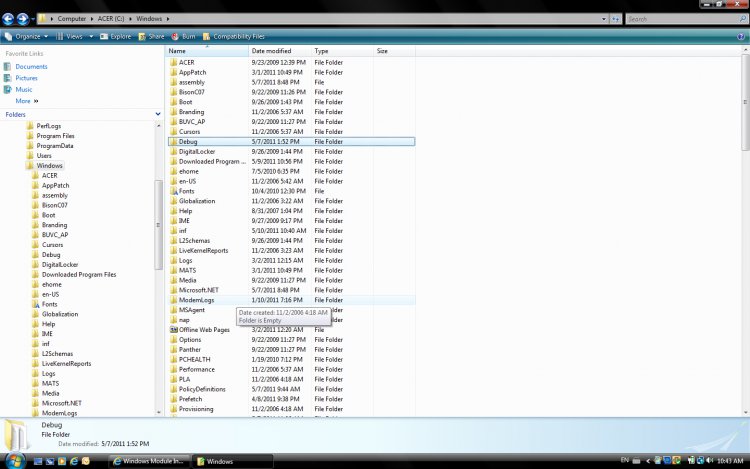Open Documents favorite link
Viewport: 750px width, 469px height.
[x=31, y=66]
